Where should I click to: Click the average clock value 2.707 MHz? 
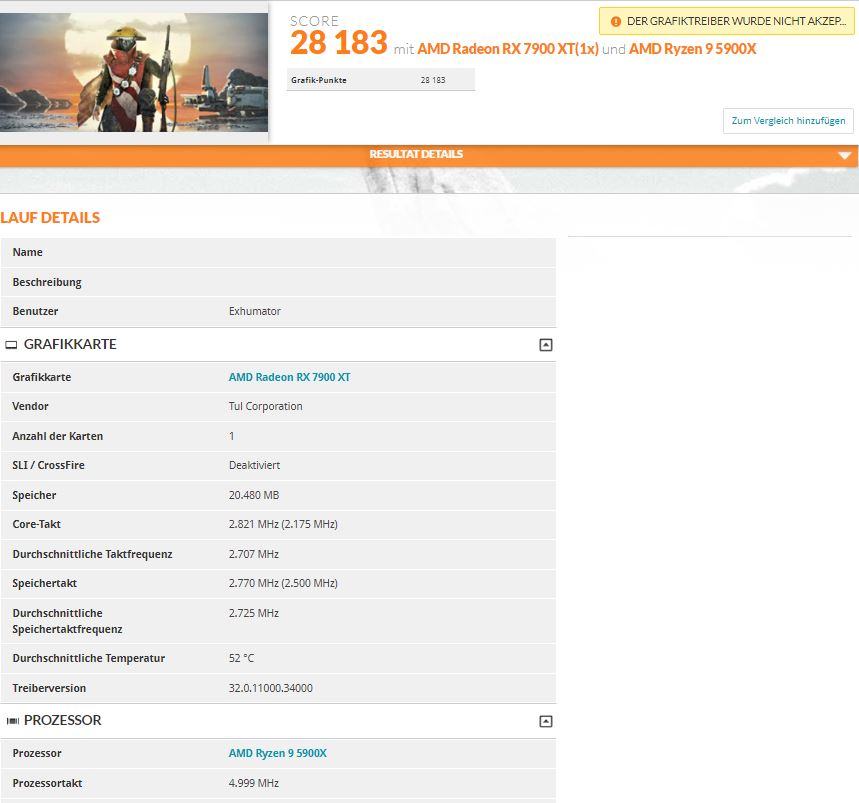pyautogui.click(x=254, y=554)
